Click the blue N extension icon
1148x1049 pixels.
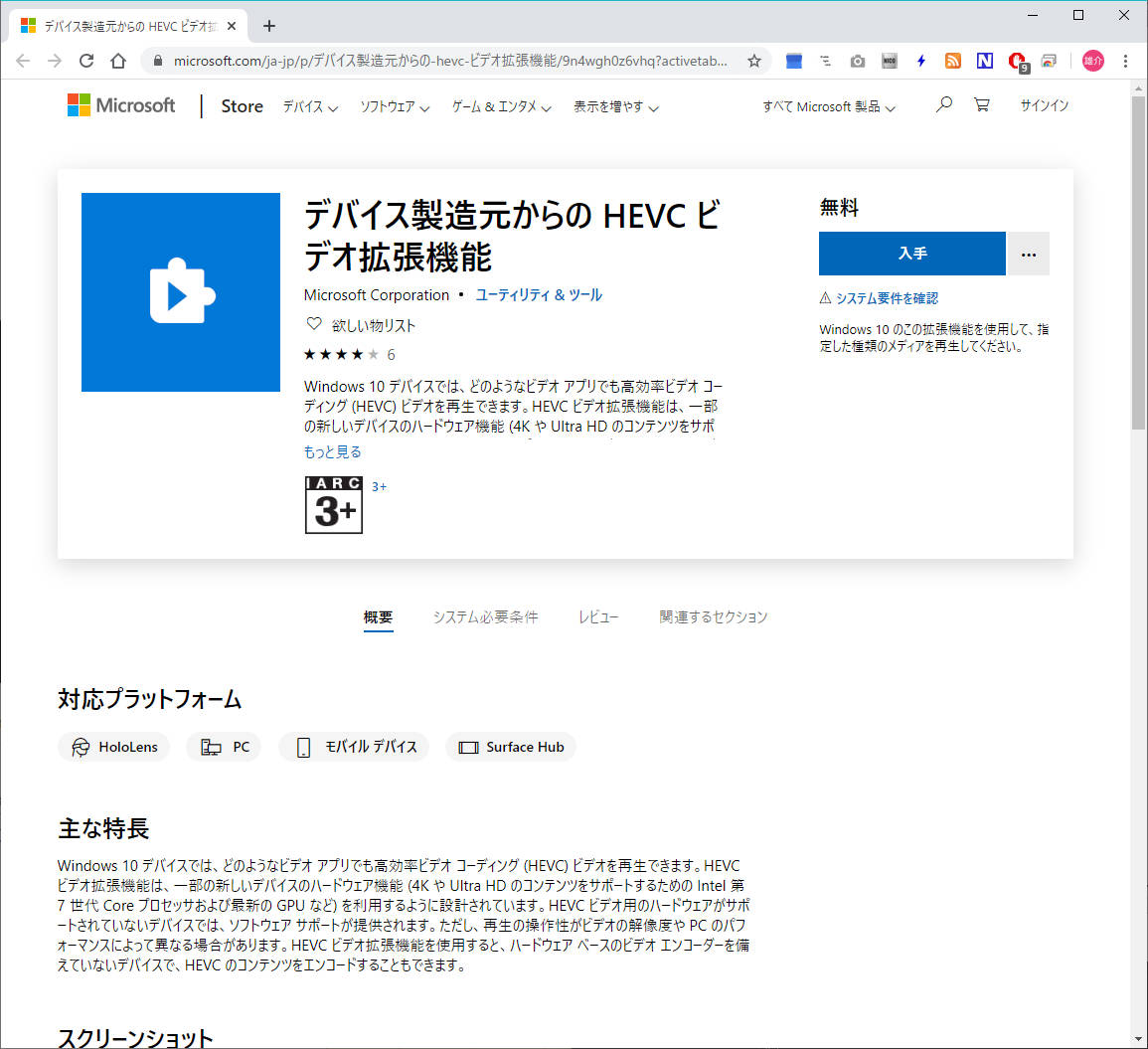coord(985,61)
